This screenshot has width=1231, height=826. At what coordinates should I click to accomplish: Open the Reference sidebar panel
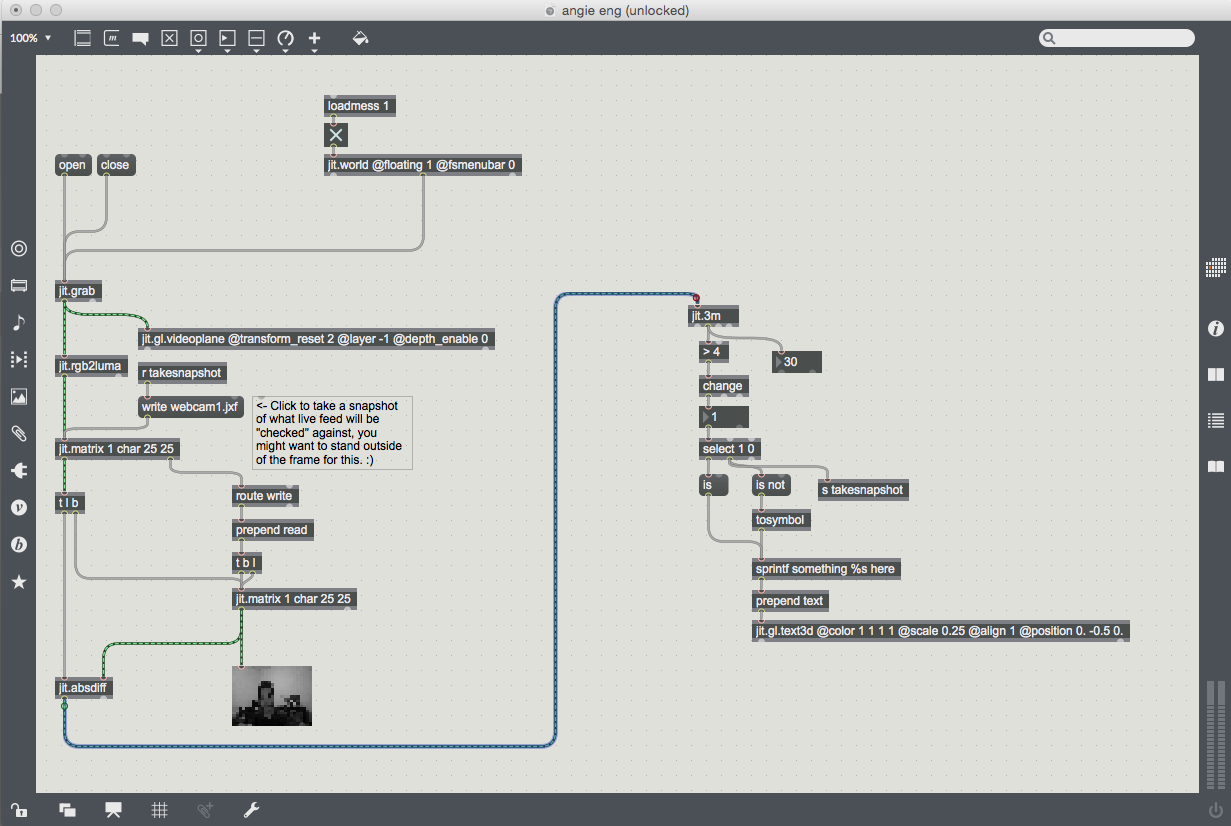[x=1216, y=375]
